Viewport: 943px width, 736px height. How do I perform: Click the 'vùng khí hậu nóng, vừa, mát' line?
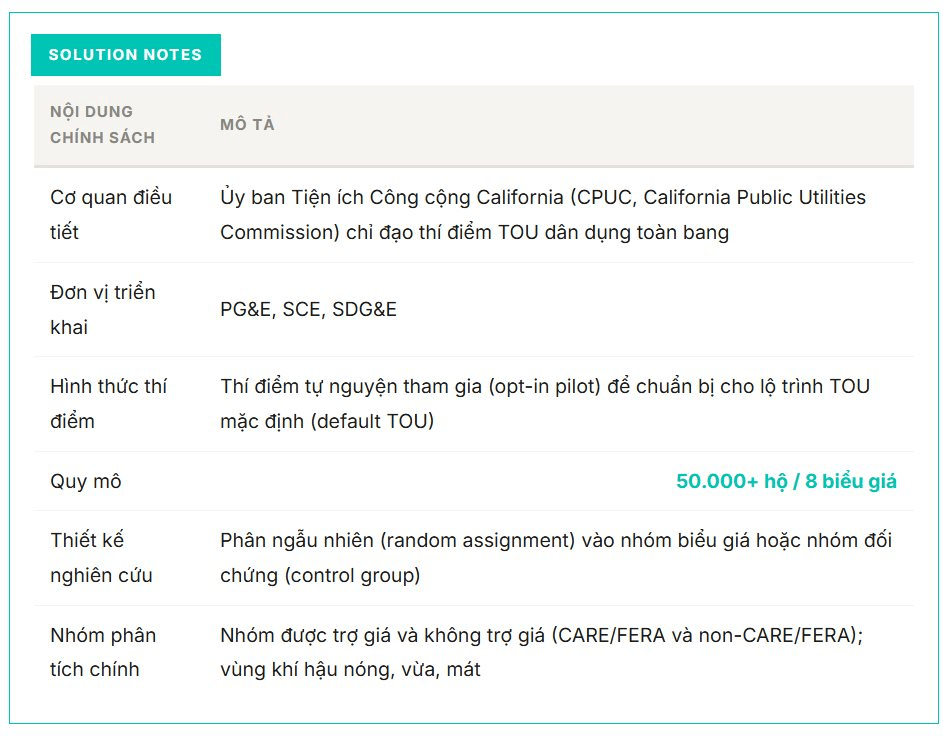pyautogui.click(x=350, y=669)
